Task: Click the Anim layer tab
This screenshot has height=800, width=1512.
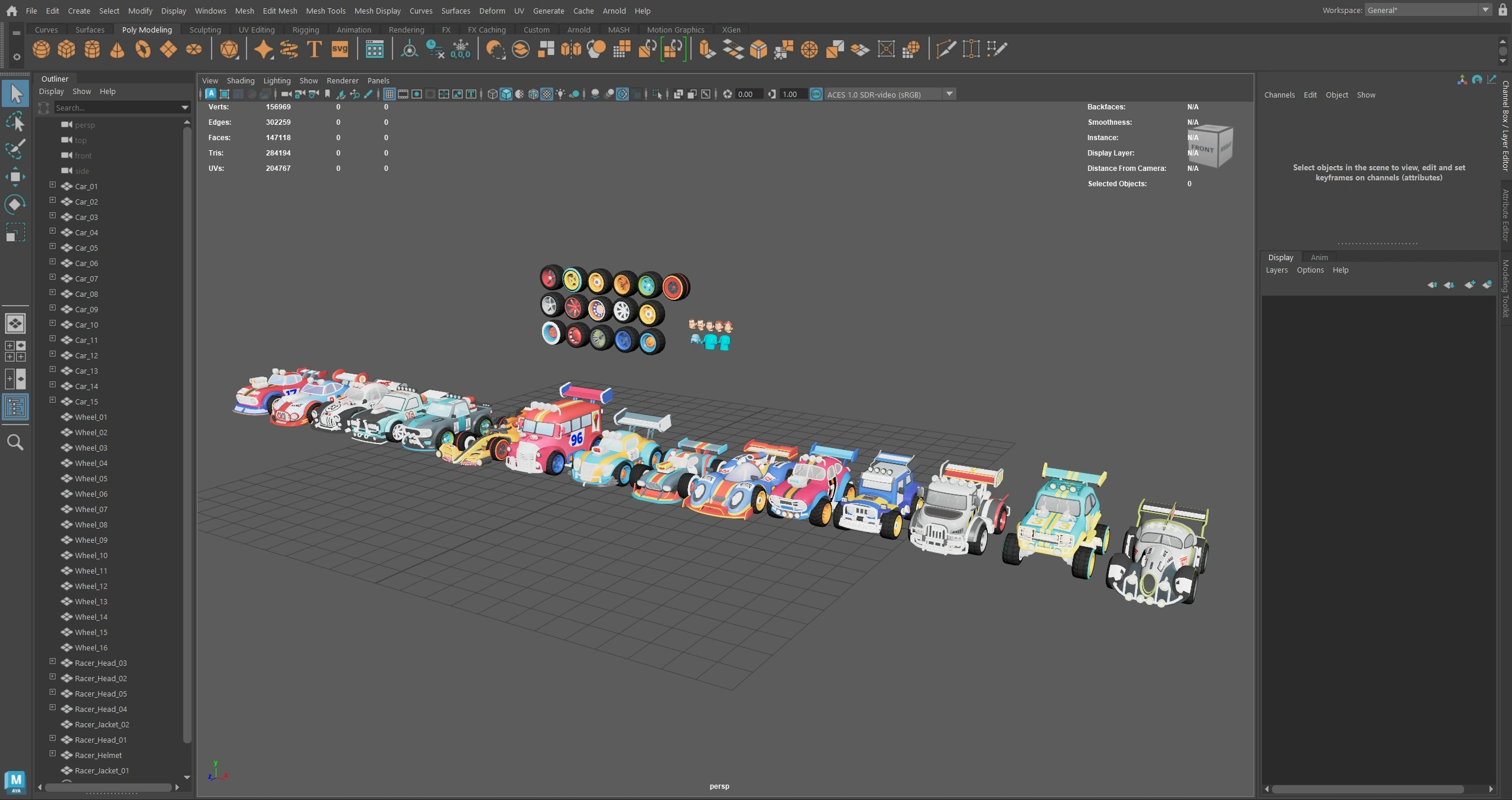Action: click(1319, 257)
